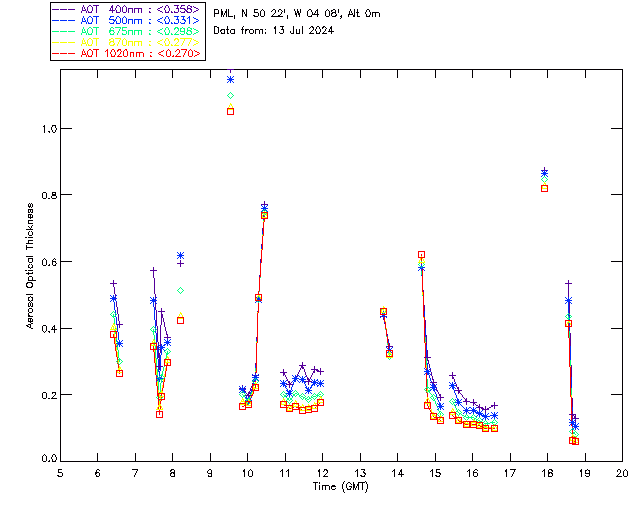This screenshot has width=640, height=512.
Task: Click the AOT 675nm green legend entry
Action: 126,31
